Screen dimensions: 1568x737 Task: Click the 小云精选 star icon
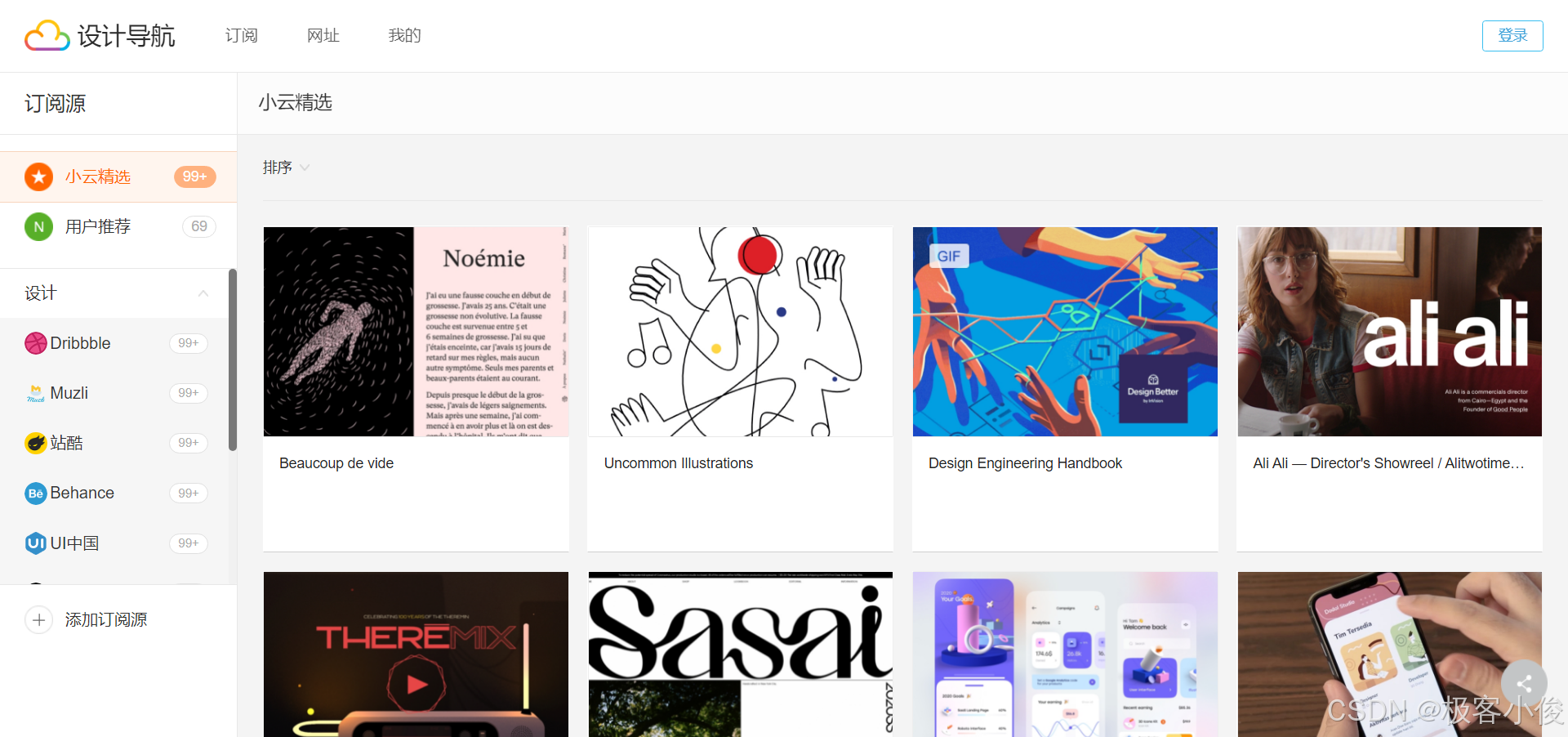(38, 176)
